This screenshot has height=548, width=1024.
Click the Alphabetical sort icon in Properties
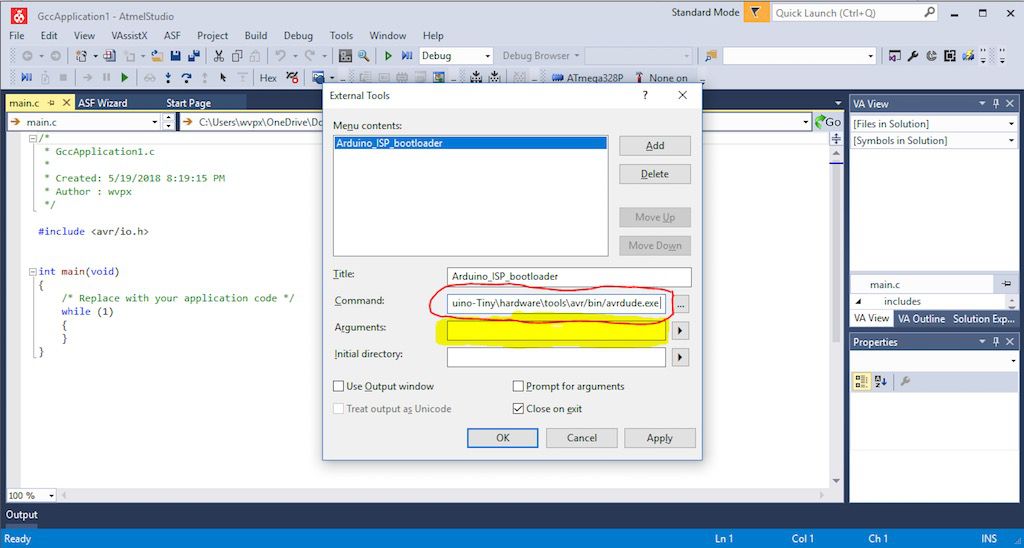click(880, 381)
